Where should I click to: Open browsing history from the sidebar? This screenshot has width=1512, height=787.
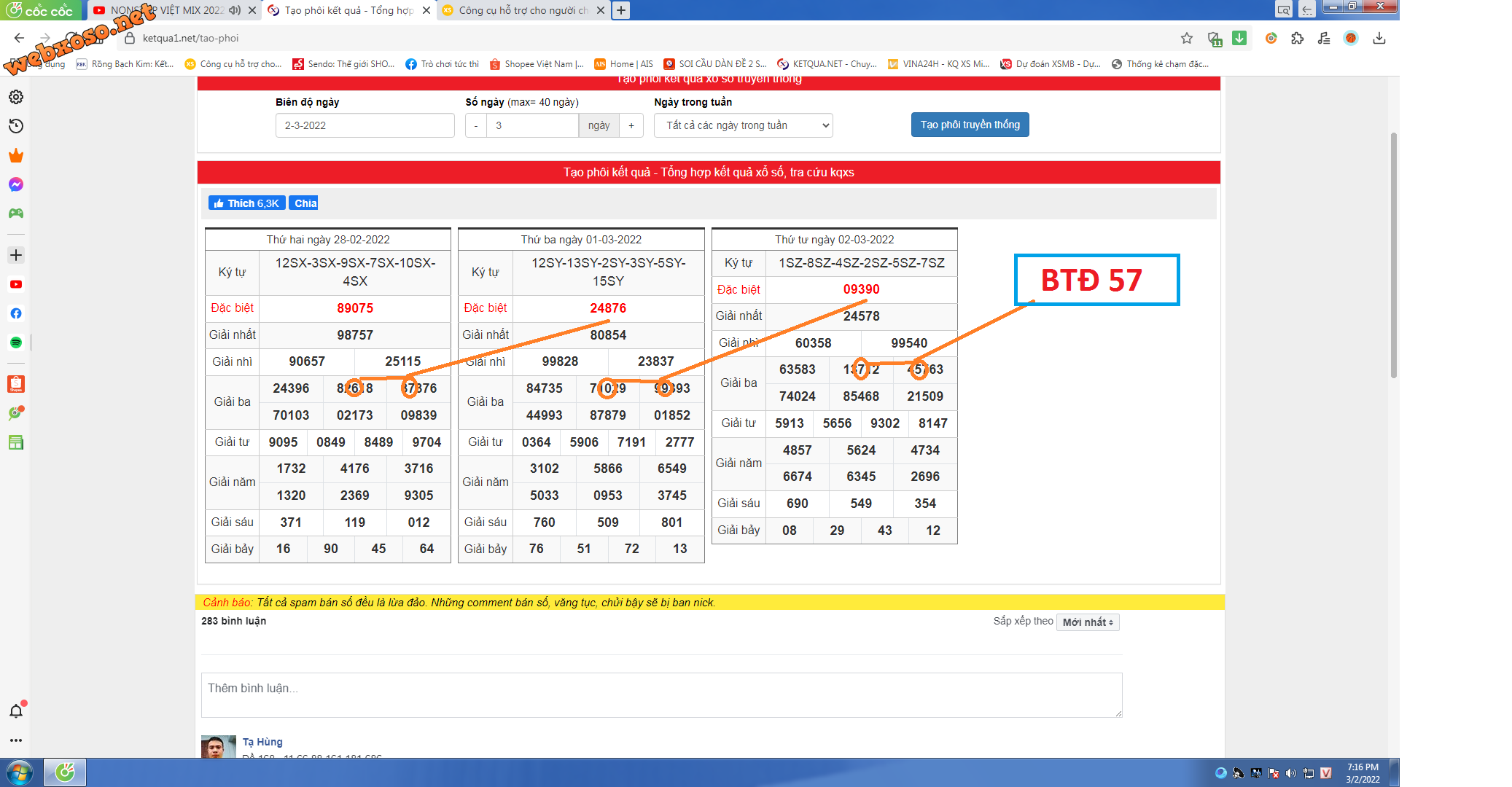tap(16, 126)
